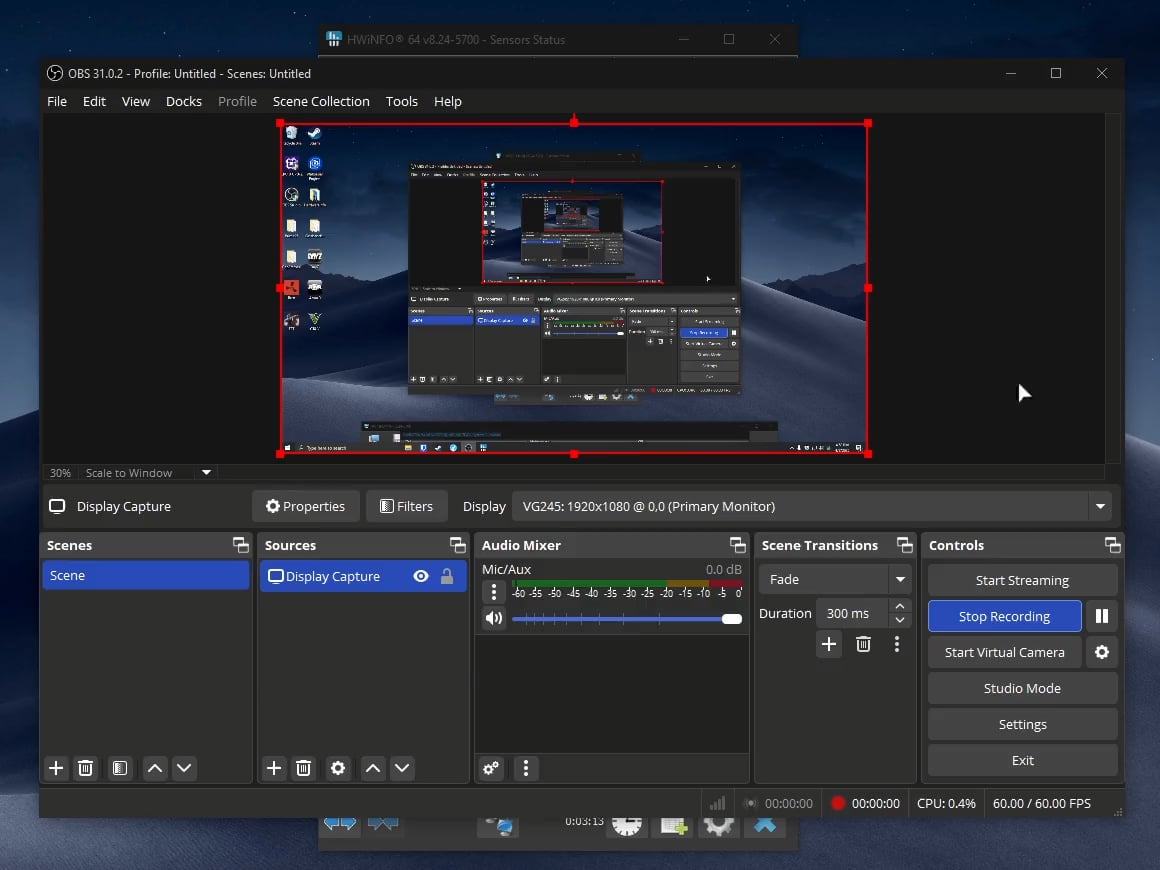Image resolution: width=1160 pixels, height=870 pixels.
Task: Click the HWiNFO Sensors Status title bar
Action: click(559, 39)
